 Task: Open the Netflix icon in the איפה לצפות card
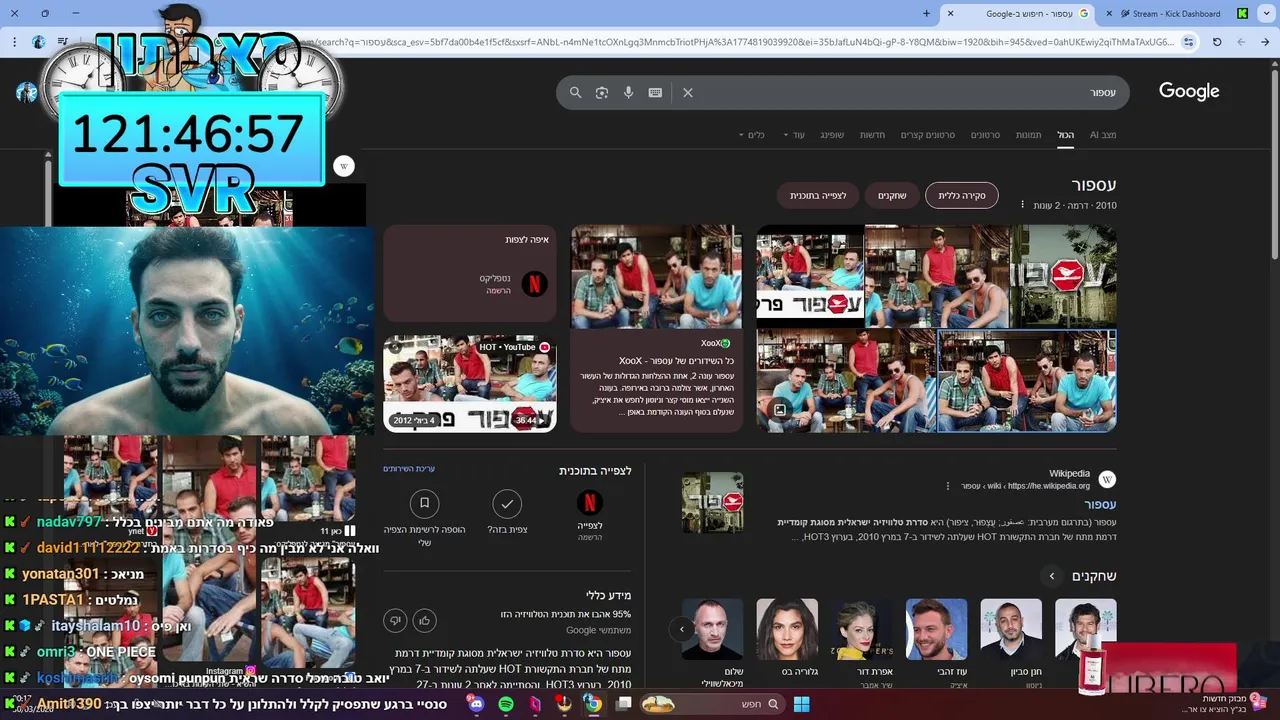(x=534, y=284)
